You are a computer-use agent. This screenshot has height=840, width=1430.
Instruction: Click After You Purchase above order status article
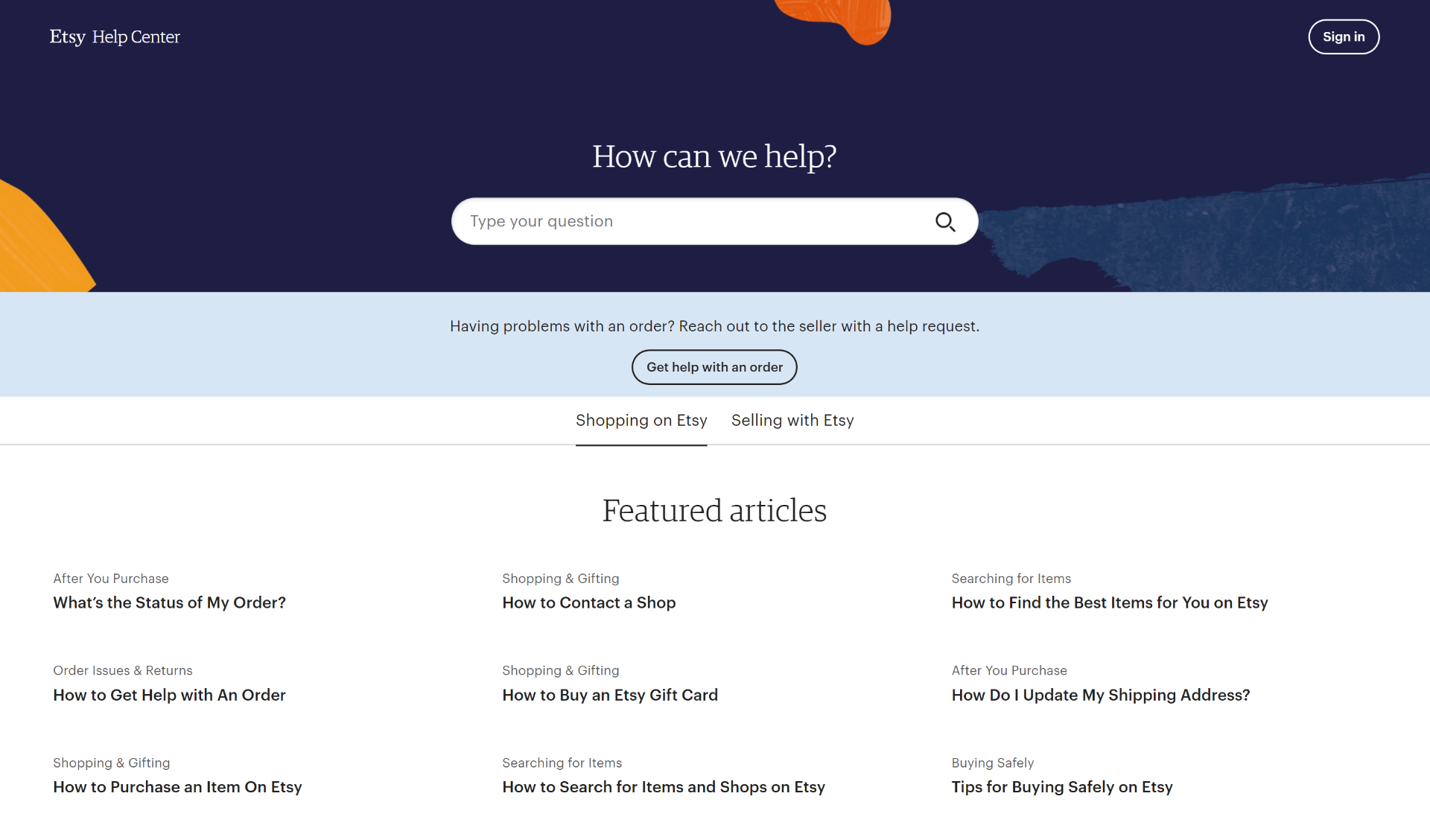point(111,579)
